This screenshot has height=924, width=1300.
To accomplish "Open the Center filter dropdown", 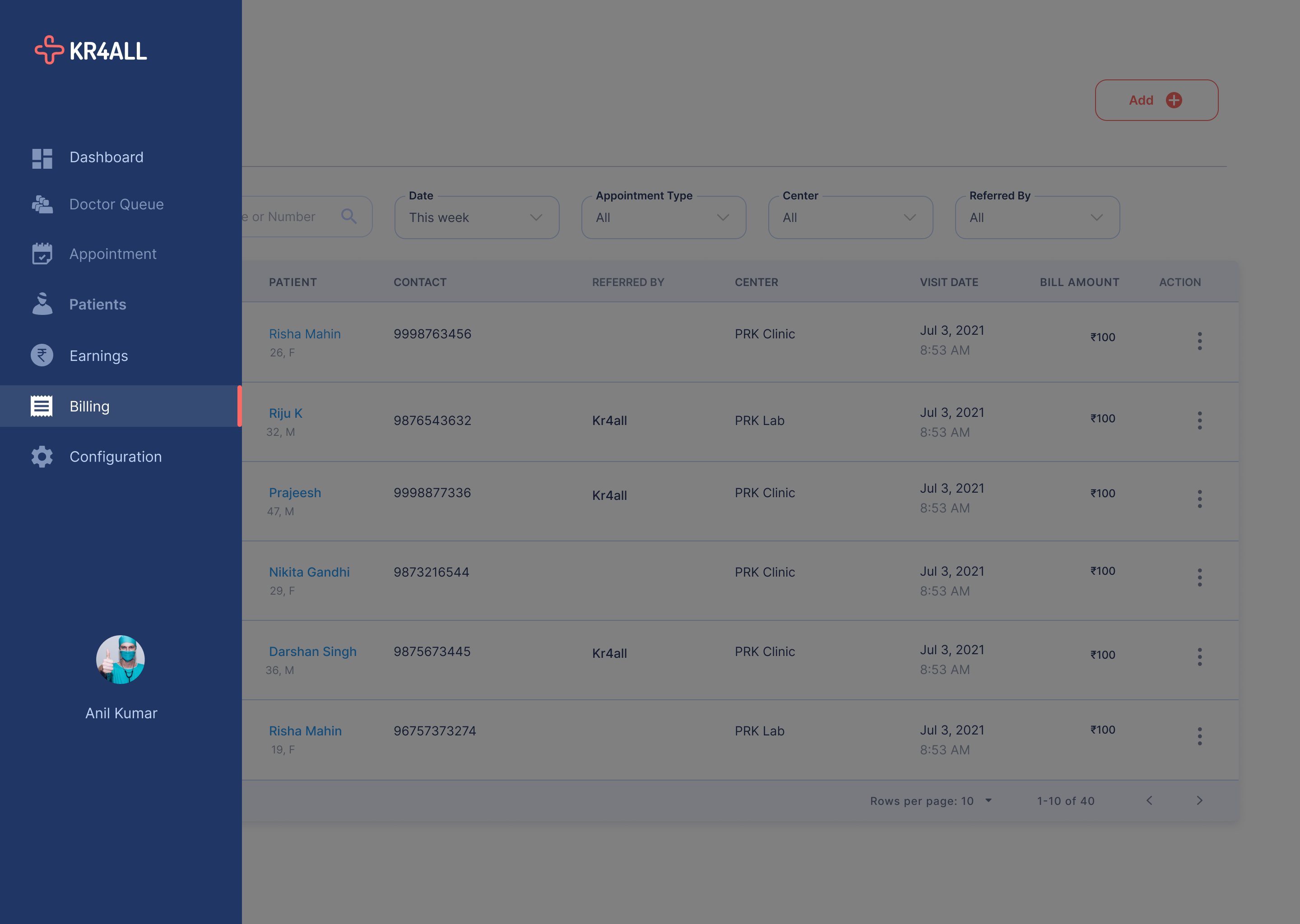I will [850, 217].
